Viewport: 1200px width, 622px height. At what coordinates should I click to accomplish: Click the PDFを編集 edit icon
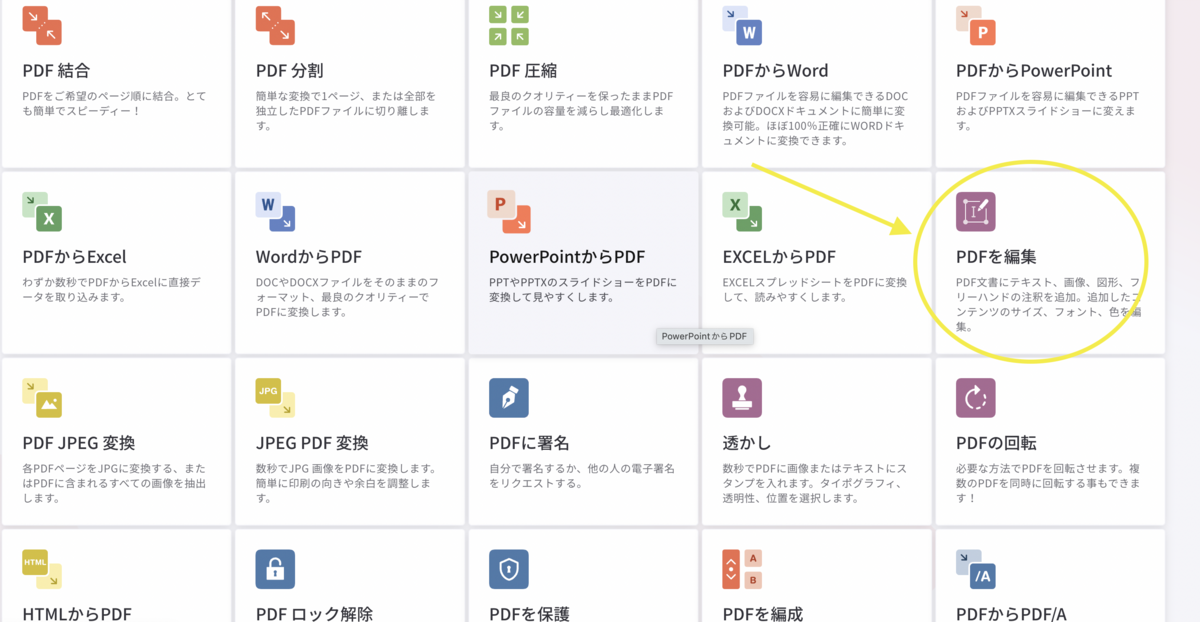[975, 211]
